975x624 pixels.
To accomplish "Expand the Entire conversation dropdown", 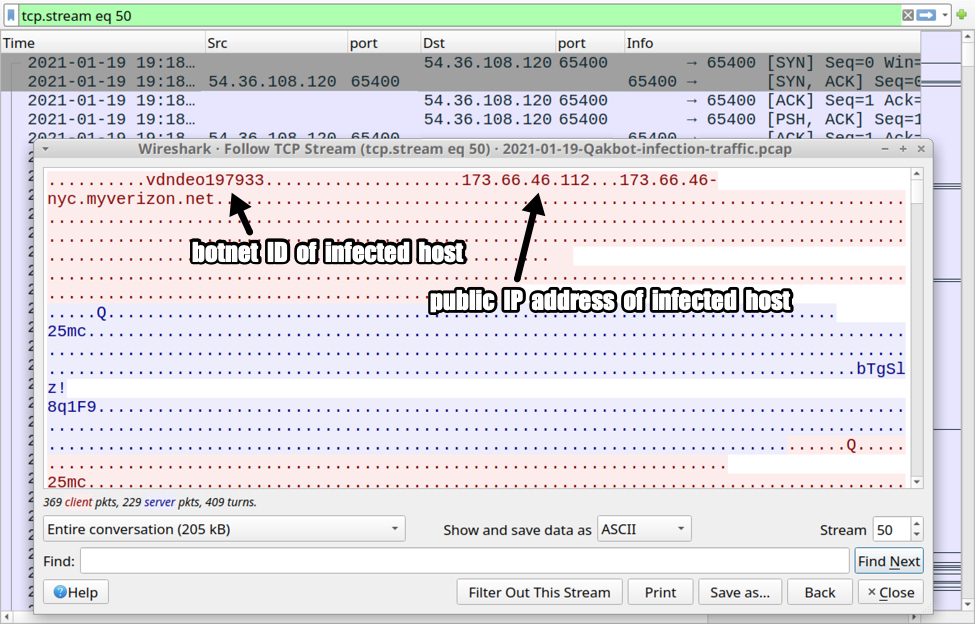I will coord(223,529).
